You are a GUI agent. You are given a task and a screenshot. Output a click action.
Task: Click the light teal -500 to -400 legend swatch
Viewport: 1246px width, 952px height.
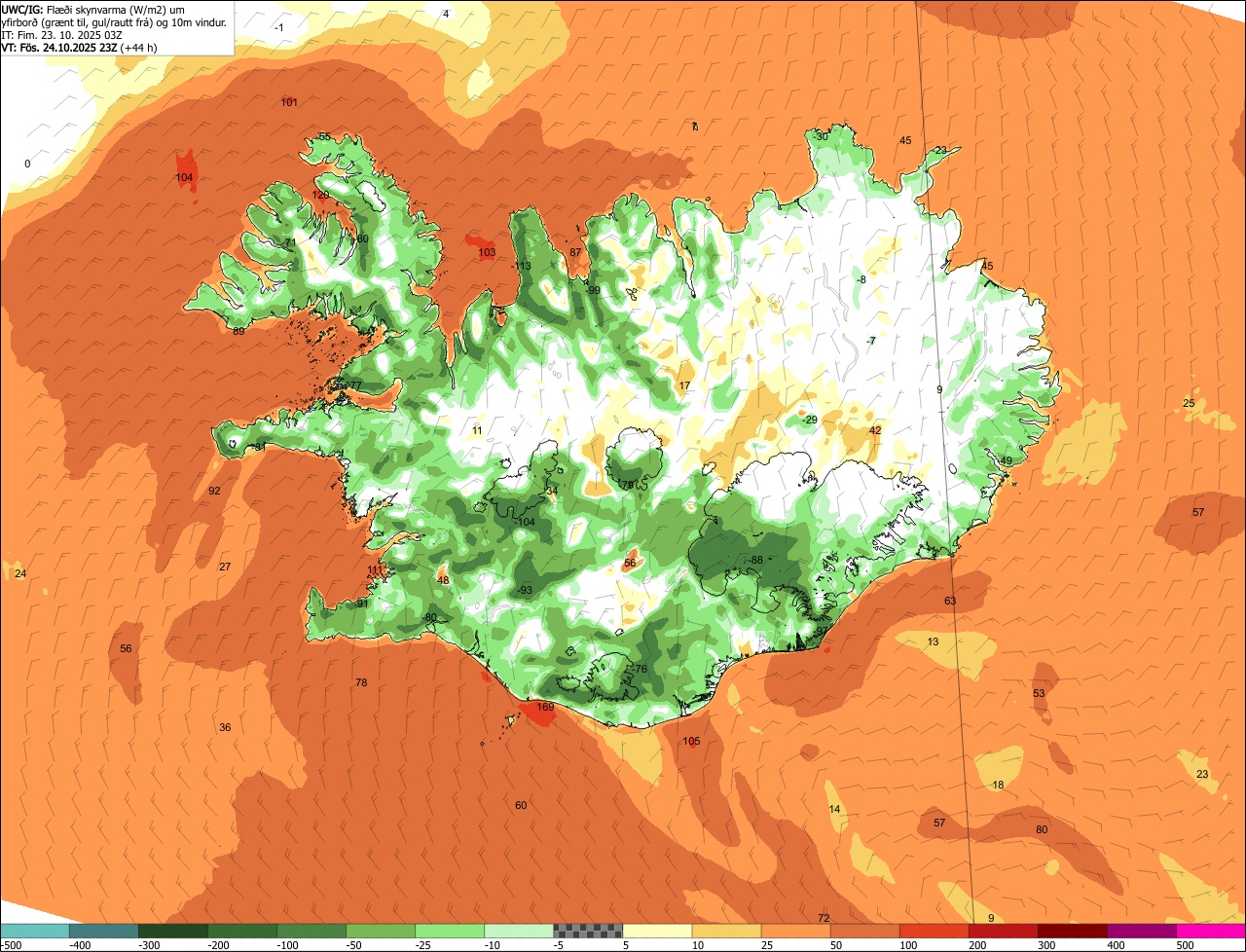35,931
